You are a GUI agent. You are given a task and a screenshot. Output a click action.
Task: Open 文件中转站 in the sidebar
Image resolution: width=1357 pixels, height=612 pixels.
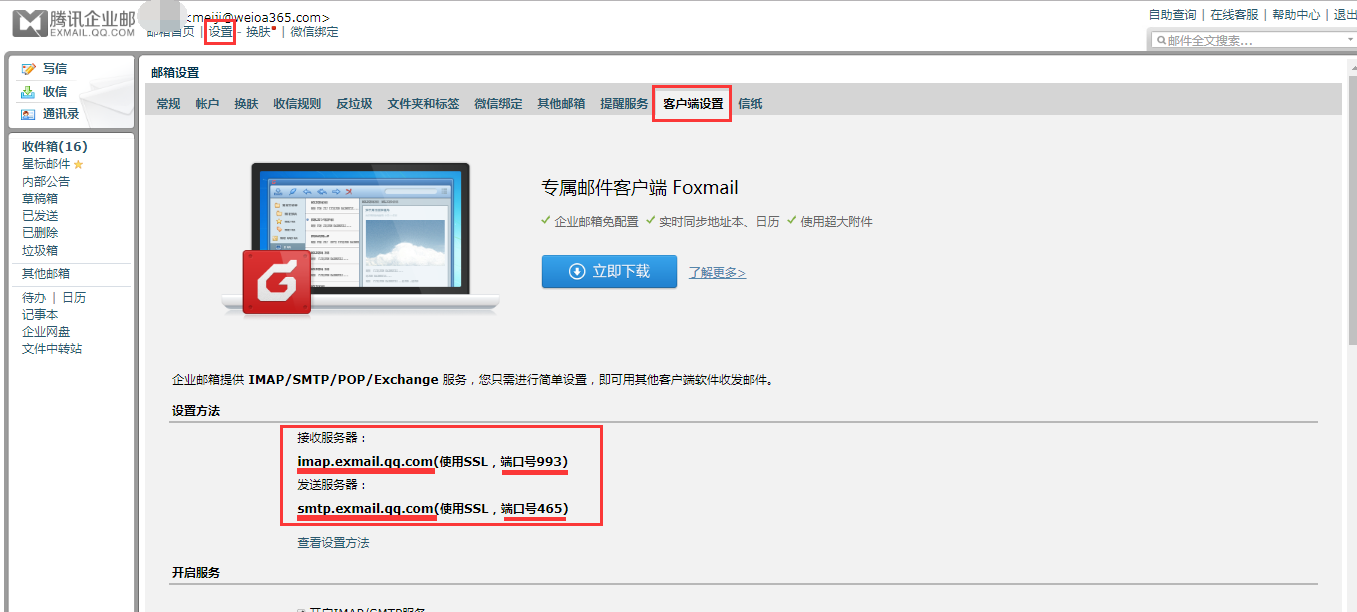52,349
